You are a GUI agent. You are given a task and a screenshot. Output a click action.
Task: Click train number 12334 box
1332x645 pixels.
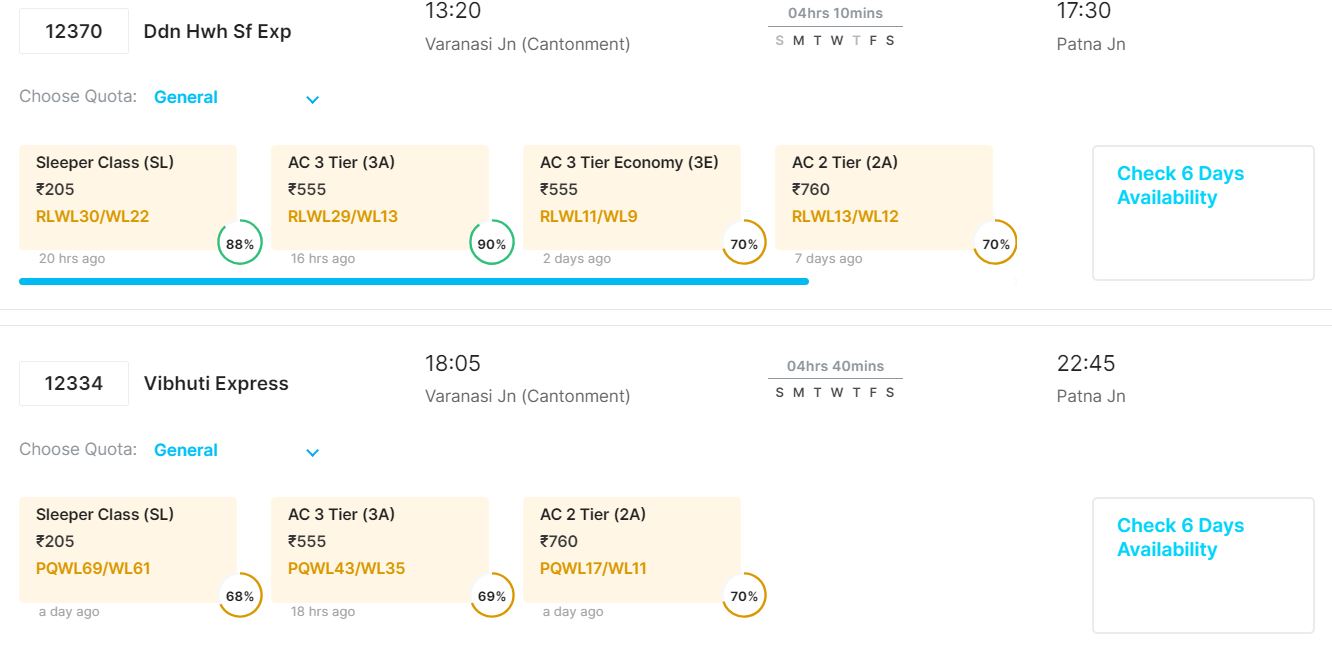pyautogui.click(x=74, y=383)
